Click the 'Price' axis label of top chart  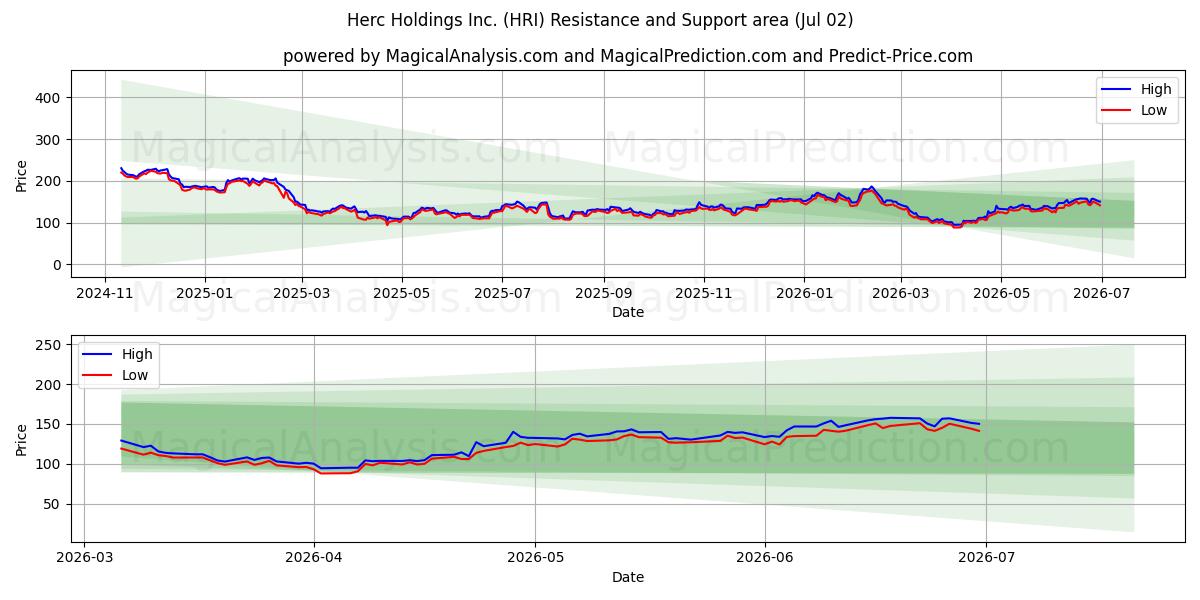(22, 174)
